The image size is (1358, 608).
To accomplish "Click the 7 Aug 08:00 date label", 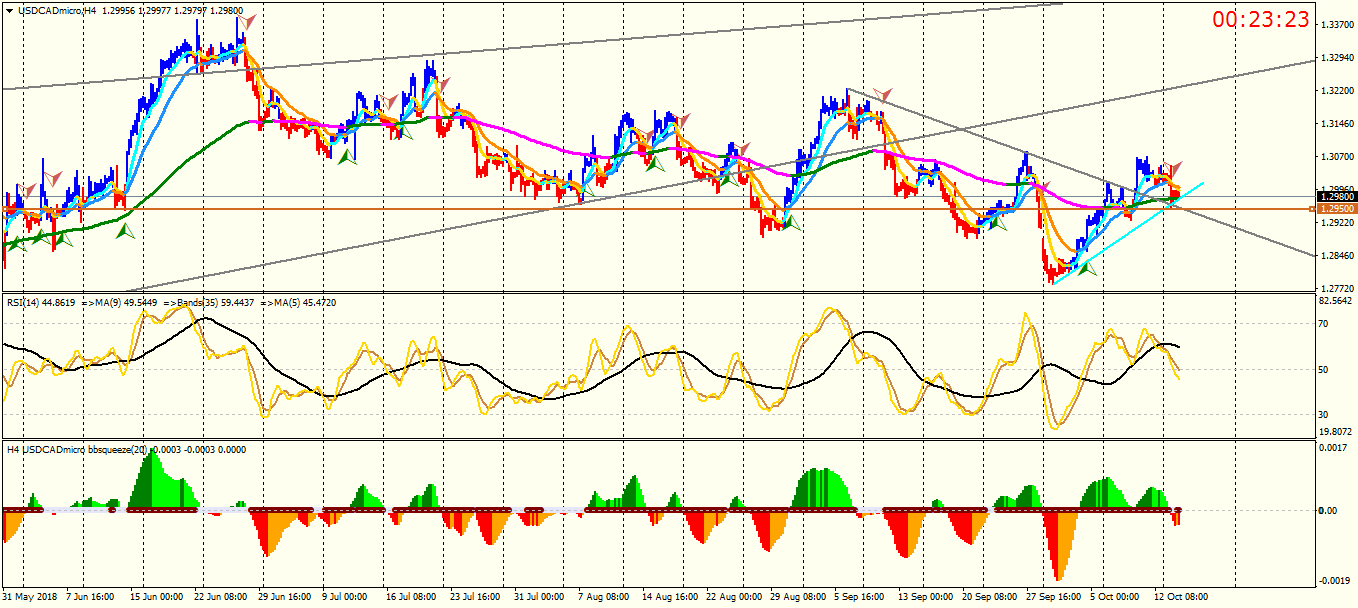I will [604, 598].
